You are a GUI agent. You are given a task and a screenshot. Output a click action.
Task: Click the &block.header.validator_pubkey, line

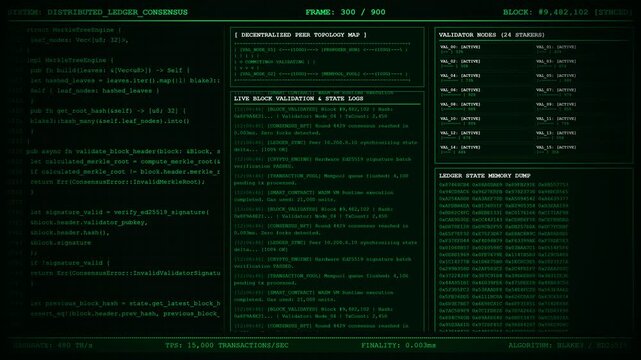(89, 223)
